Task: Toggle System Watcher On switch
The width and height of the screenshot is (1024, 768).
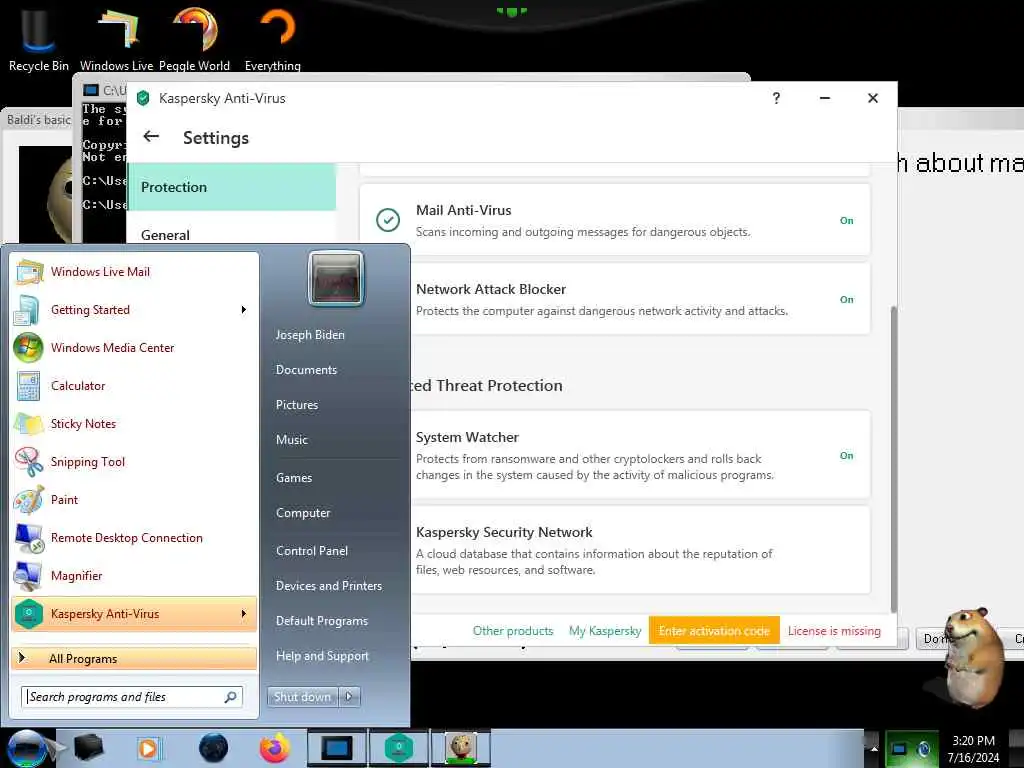Action: click(846, 456)
